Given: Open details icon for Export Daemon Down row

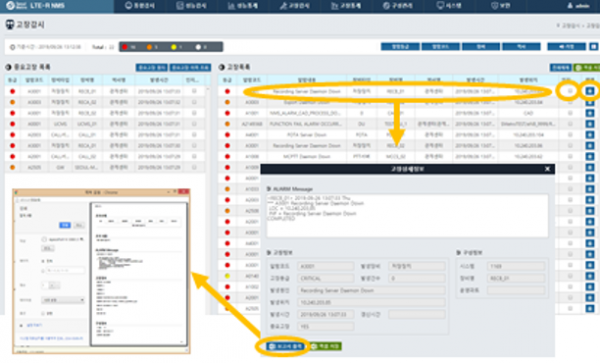Looking at the screenshot, I should tap(590, 102).
